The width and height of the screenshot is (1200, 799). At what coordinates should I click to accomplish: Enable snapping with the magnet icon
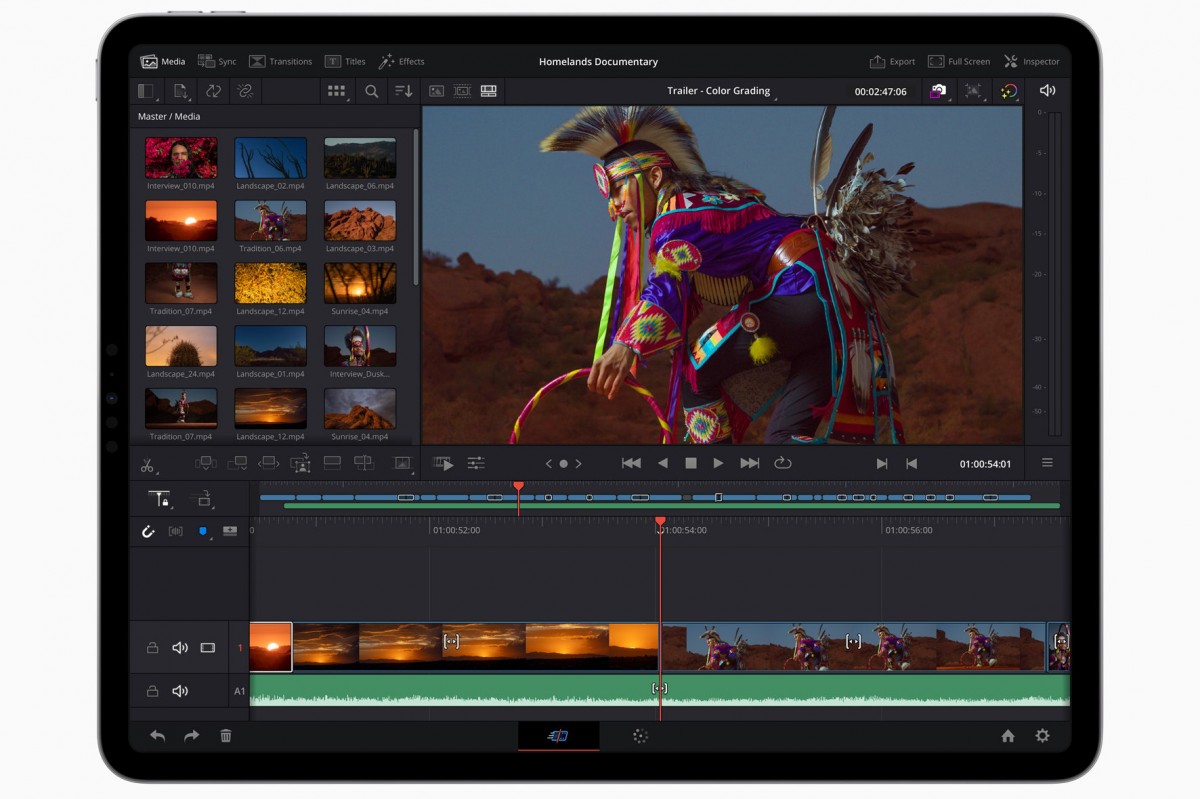[x=147, y=532]
